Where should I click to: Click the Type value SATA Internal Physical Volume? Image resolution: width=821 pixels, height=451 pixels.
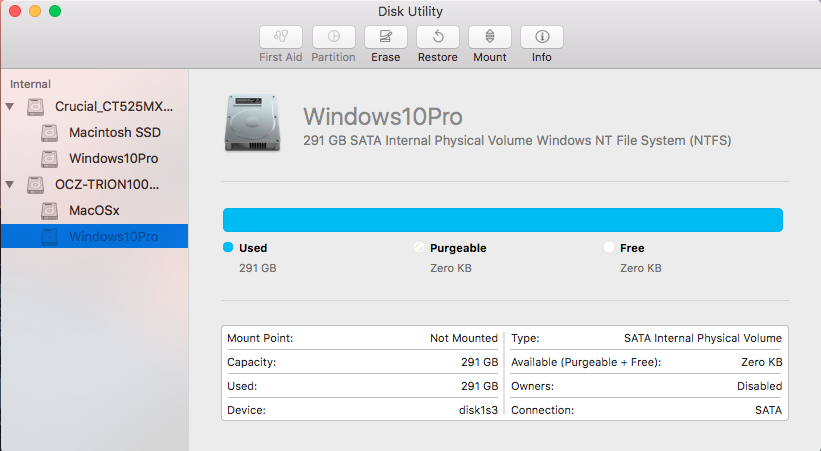coord(703,338)
